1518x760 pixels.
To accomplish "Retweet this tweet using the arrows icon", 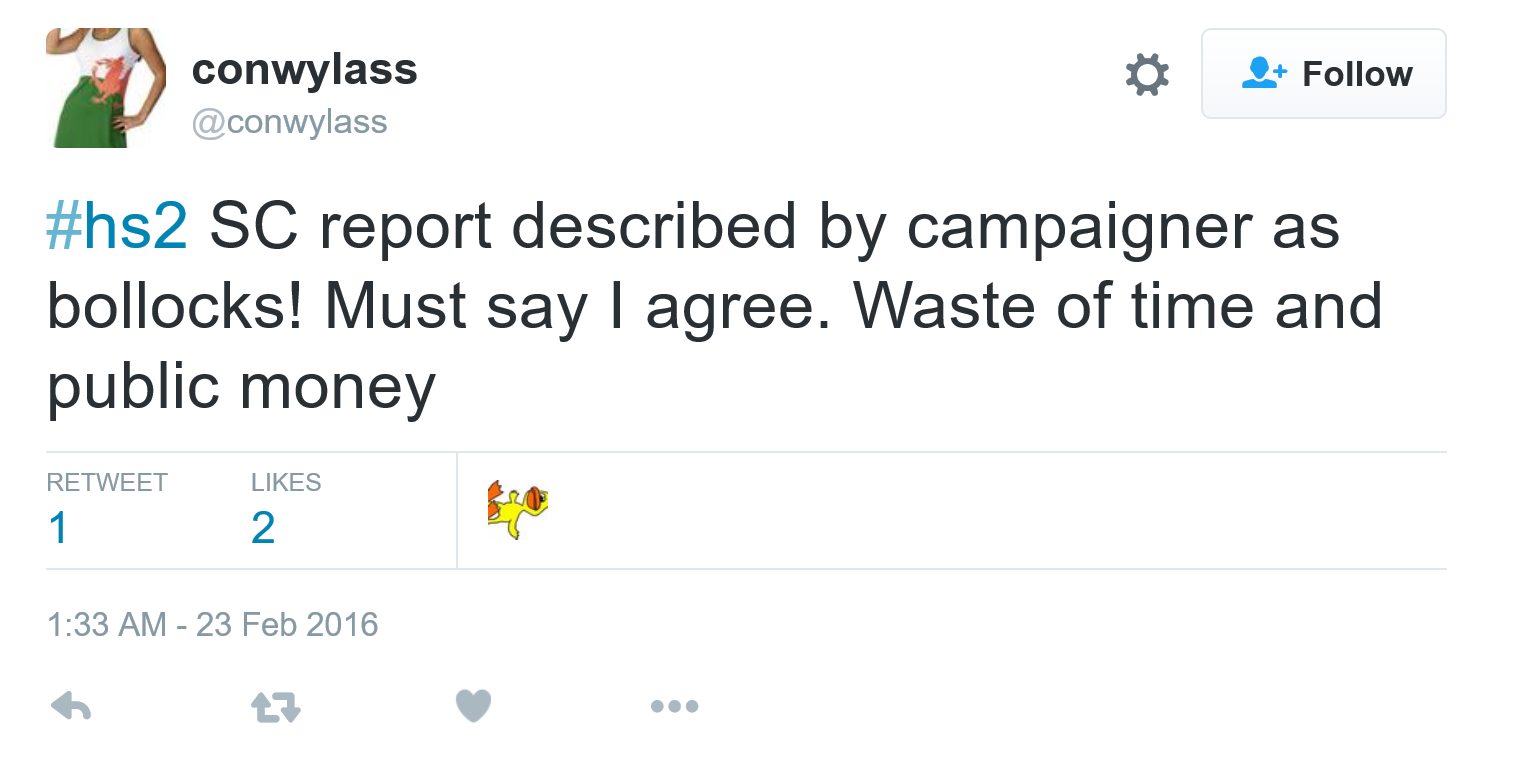I will pos(275,707).
